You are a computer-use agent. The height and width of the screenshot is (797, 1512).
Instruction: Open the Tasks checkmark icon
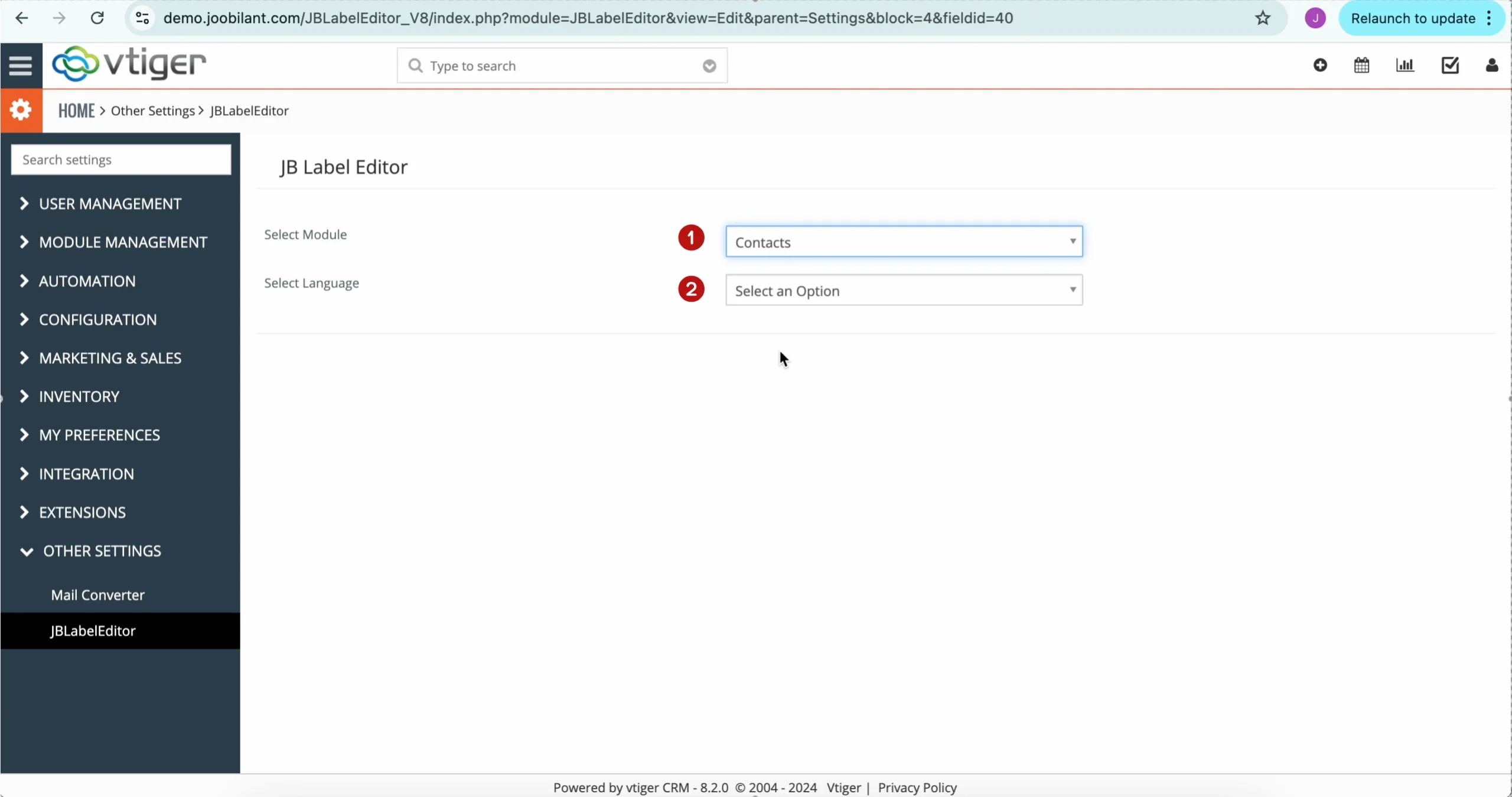1450,65
